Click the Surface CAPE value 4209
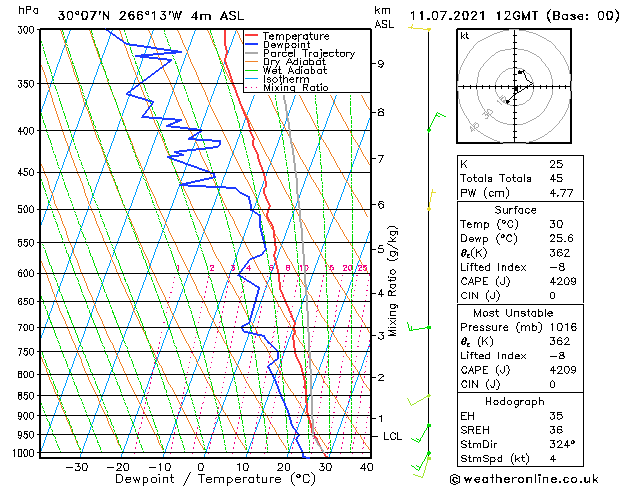Viewport: 629px width, 486px height. coord(563,281)
